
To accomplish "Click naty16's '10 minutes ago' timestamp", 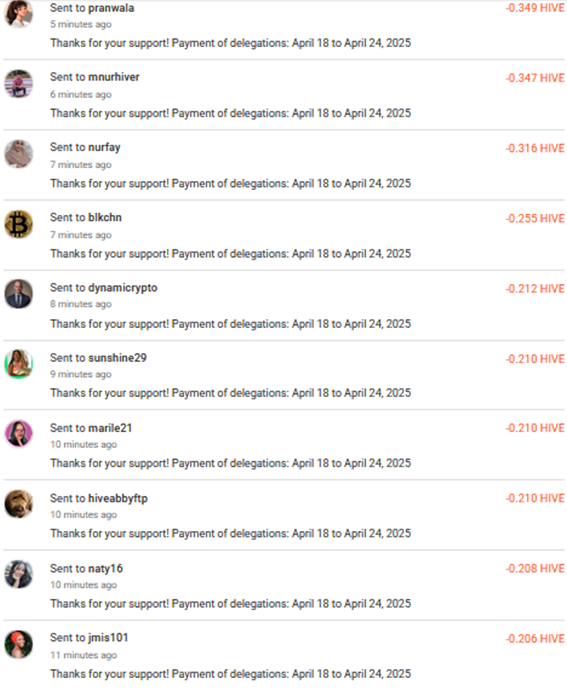I will (x=84, y=585).
